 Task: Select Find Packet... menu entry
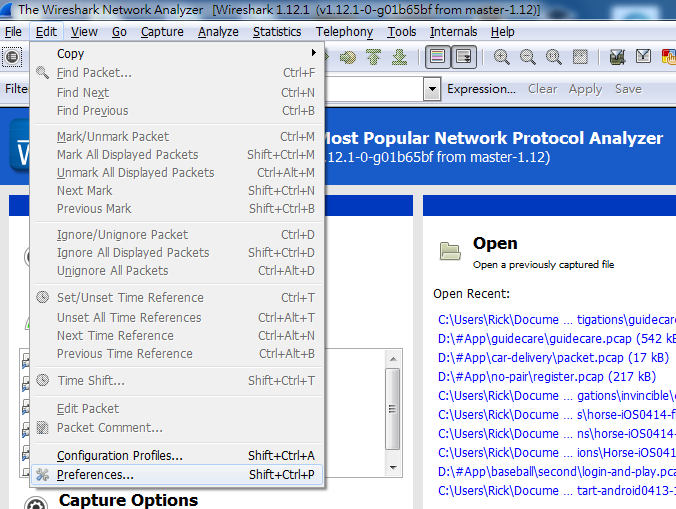coord(177,73)
